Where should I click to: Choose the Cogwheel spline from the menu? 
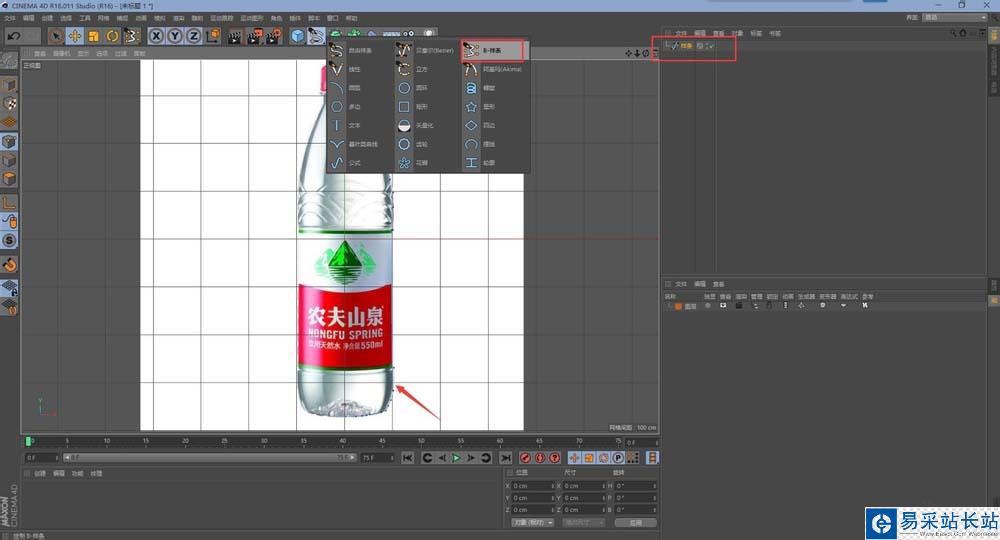pyautogui.click(x=422, y=144)
